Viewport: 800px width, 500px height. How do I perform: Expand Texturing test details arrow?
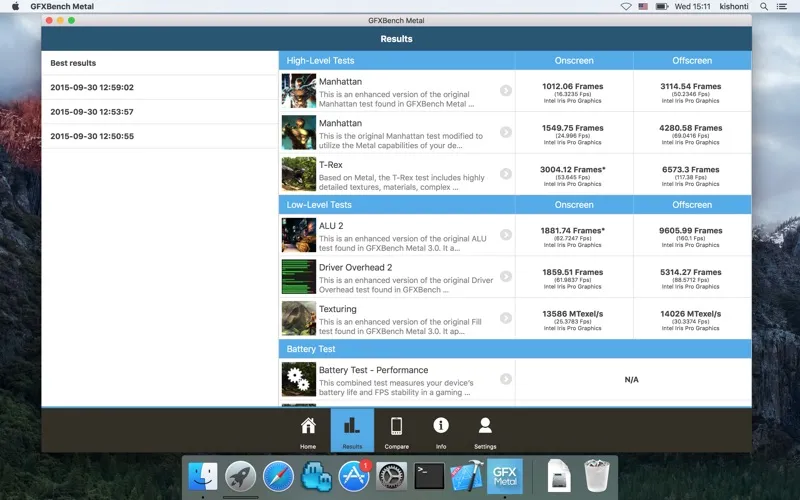(x=506, y=318)
